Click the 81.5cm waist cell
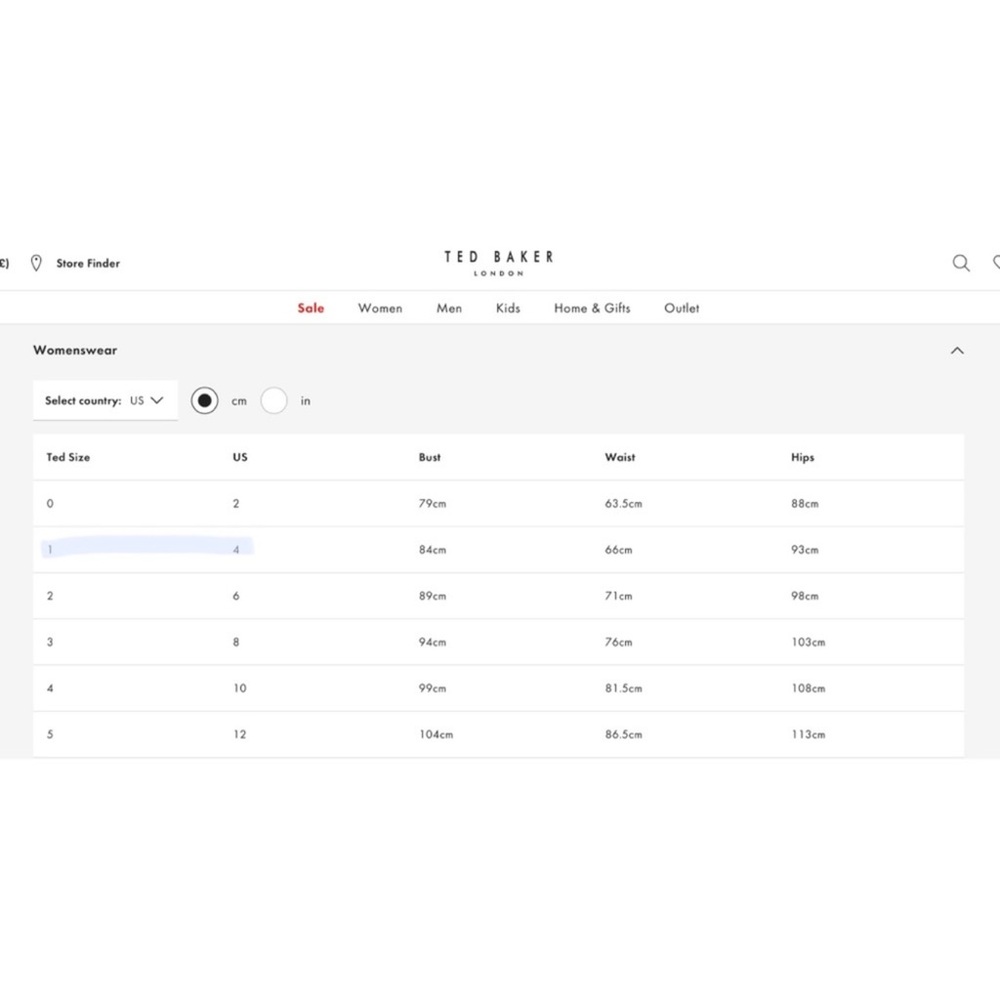Viewport: 1000px width, 1000px height. point(624,689)
